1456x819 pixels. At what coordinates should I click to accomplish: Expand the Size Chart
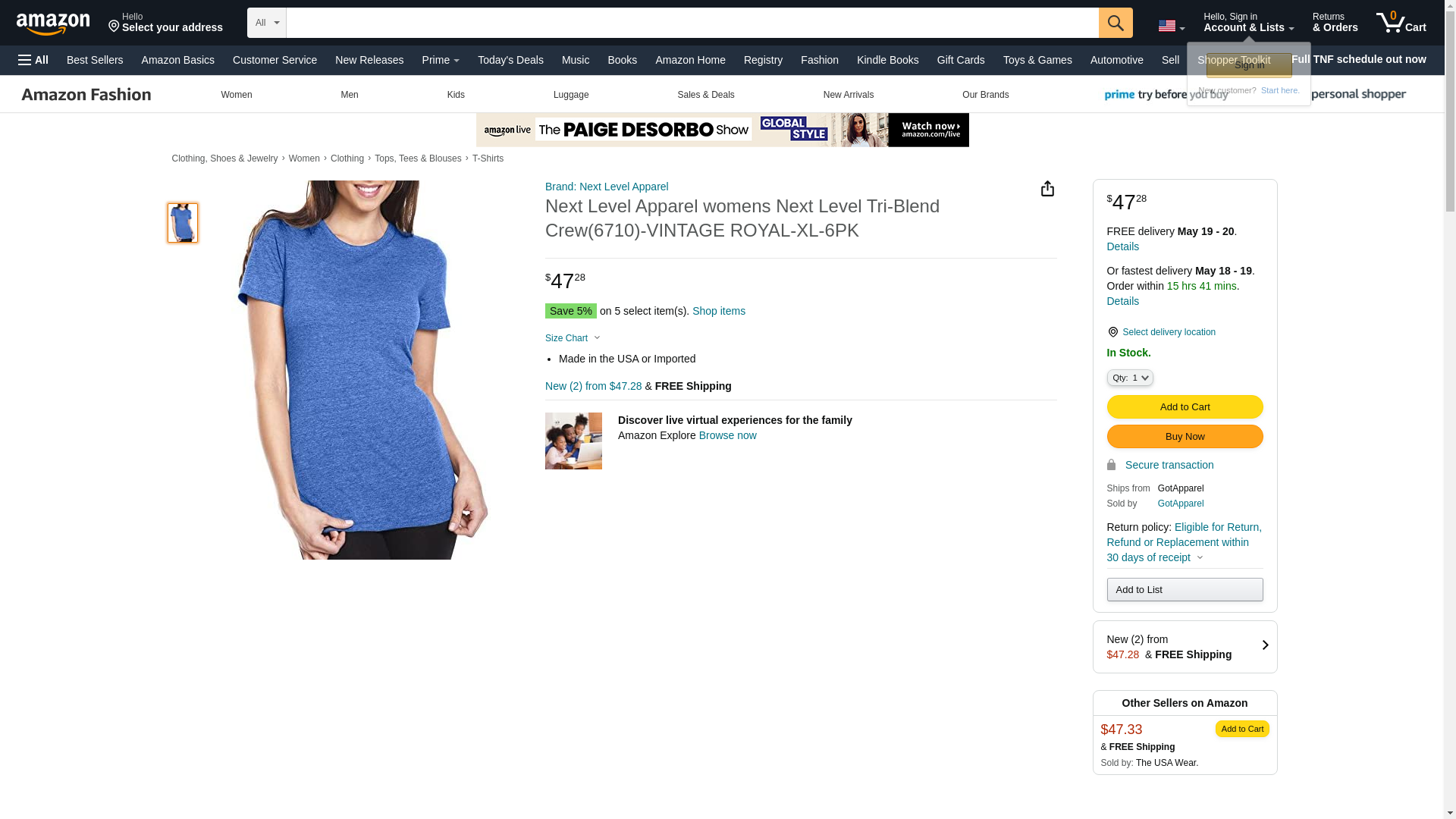coord(573,338)
